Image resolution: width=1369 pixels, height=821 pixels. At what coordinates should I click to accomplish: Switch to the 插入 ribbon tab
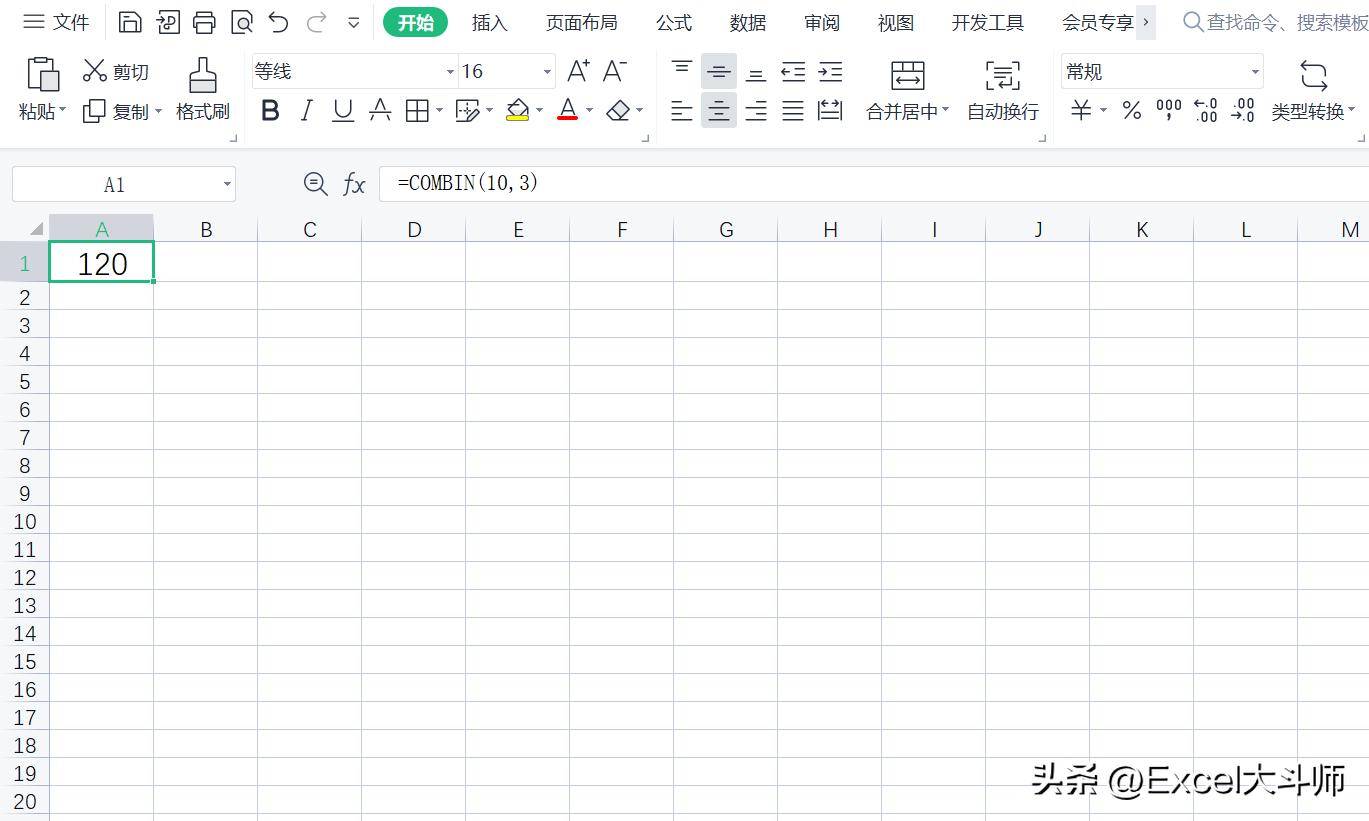tap(489, 21)
